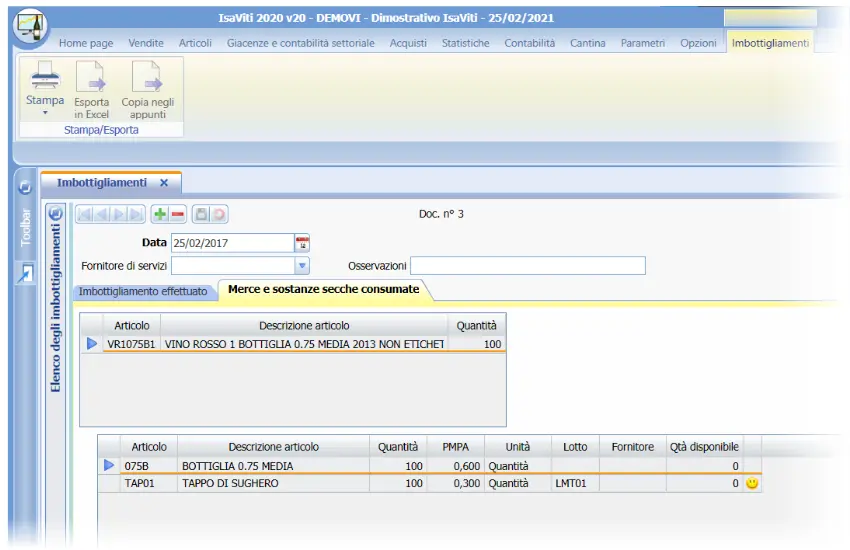Go to previous record arrow

(101, 215)
